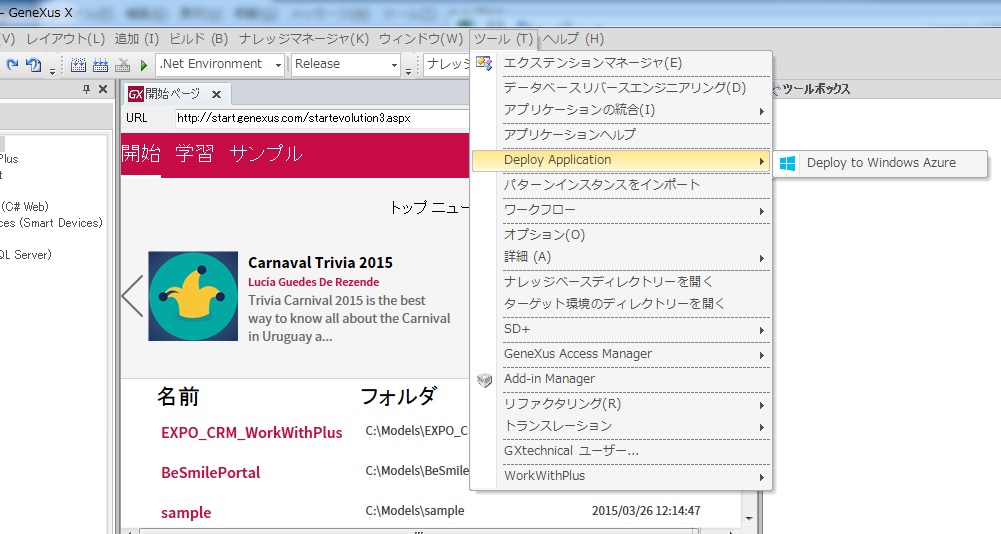Expand ワークフロー submenu
The width and height of the screenshot is (1001, 534).
tap(762, 211)
